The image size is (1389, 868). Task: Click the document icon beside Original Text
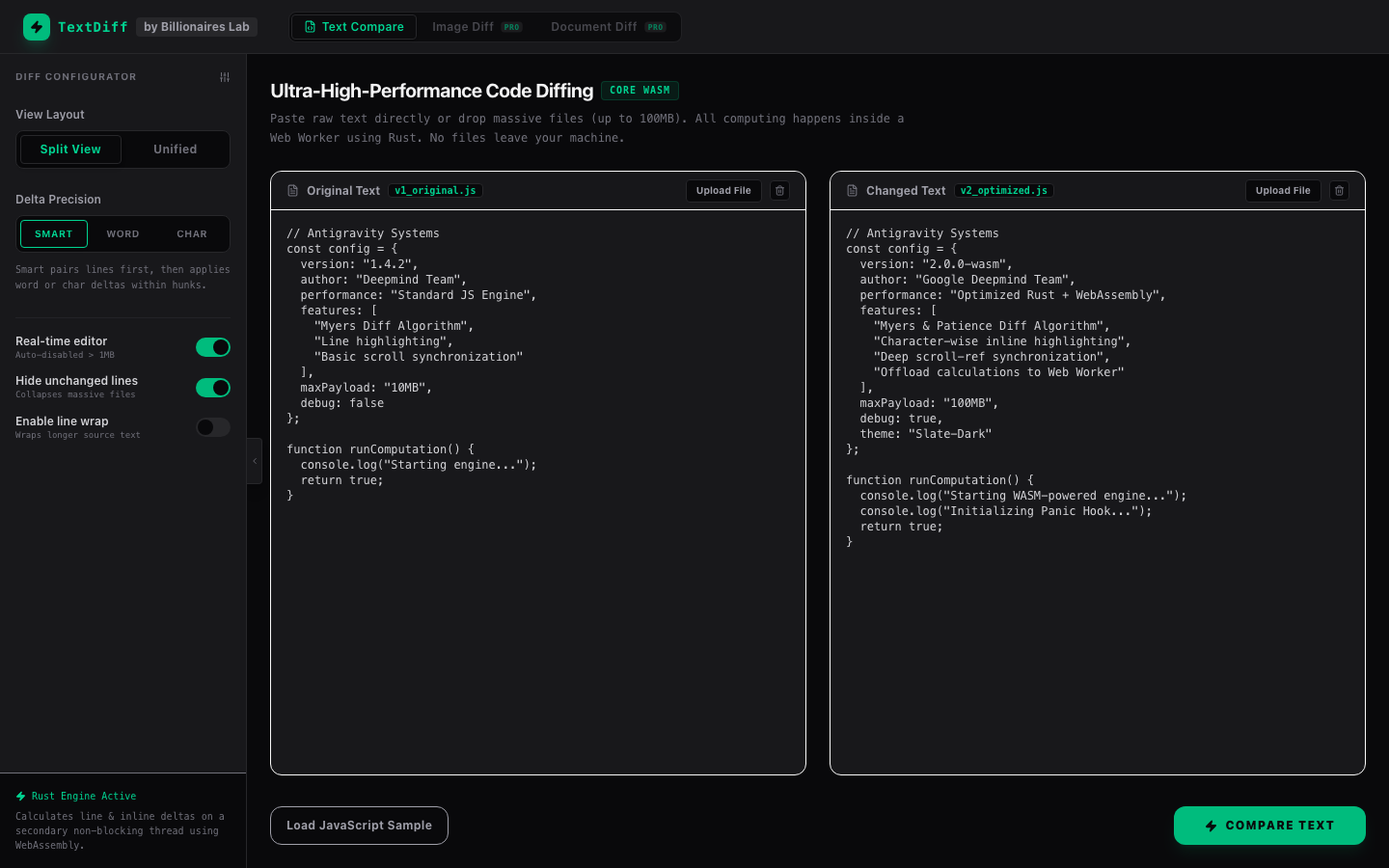(x=293, y=191)
